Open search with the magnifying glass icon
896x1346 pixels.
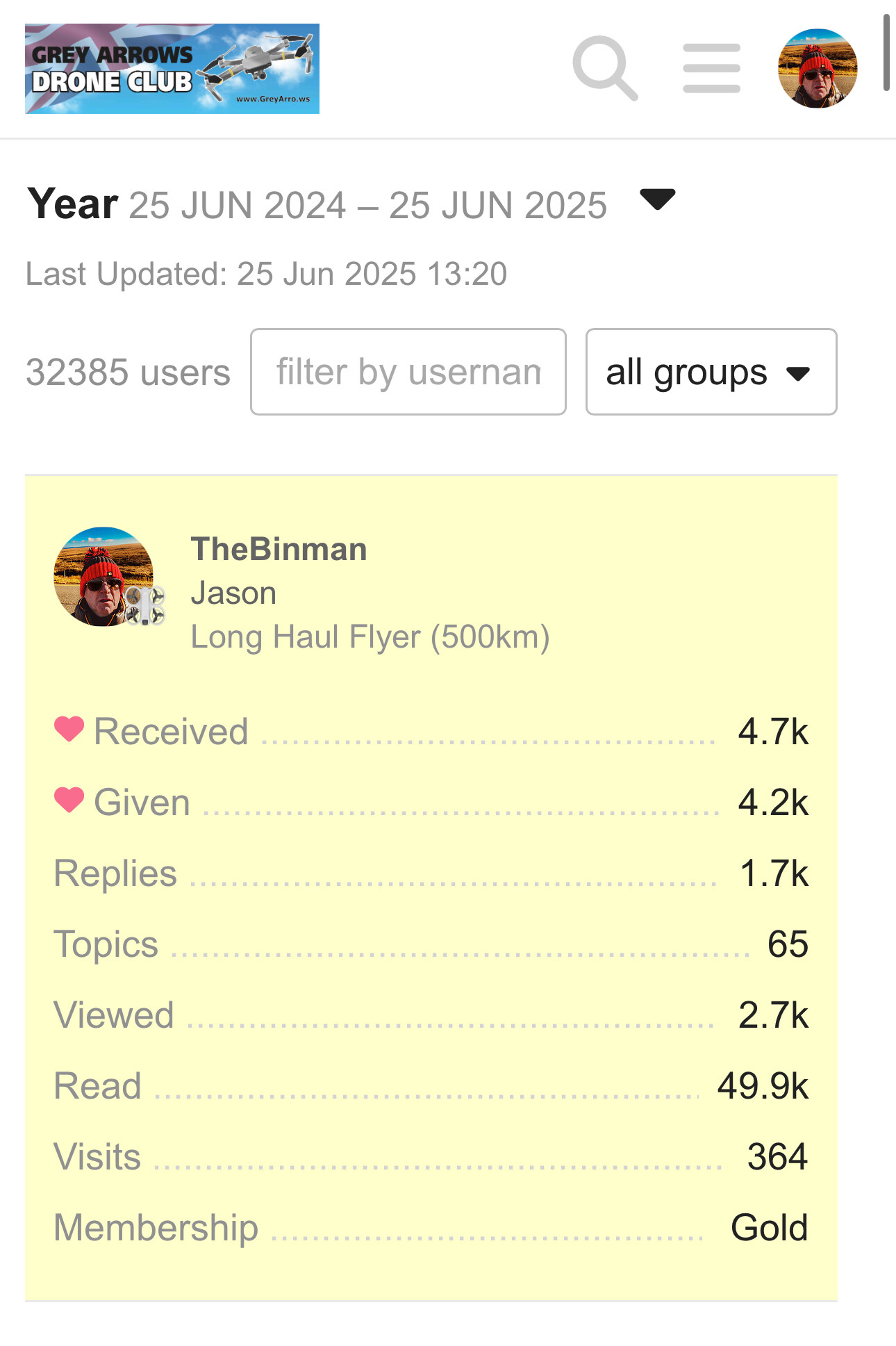pos(604,68)
